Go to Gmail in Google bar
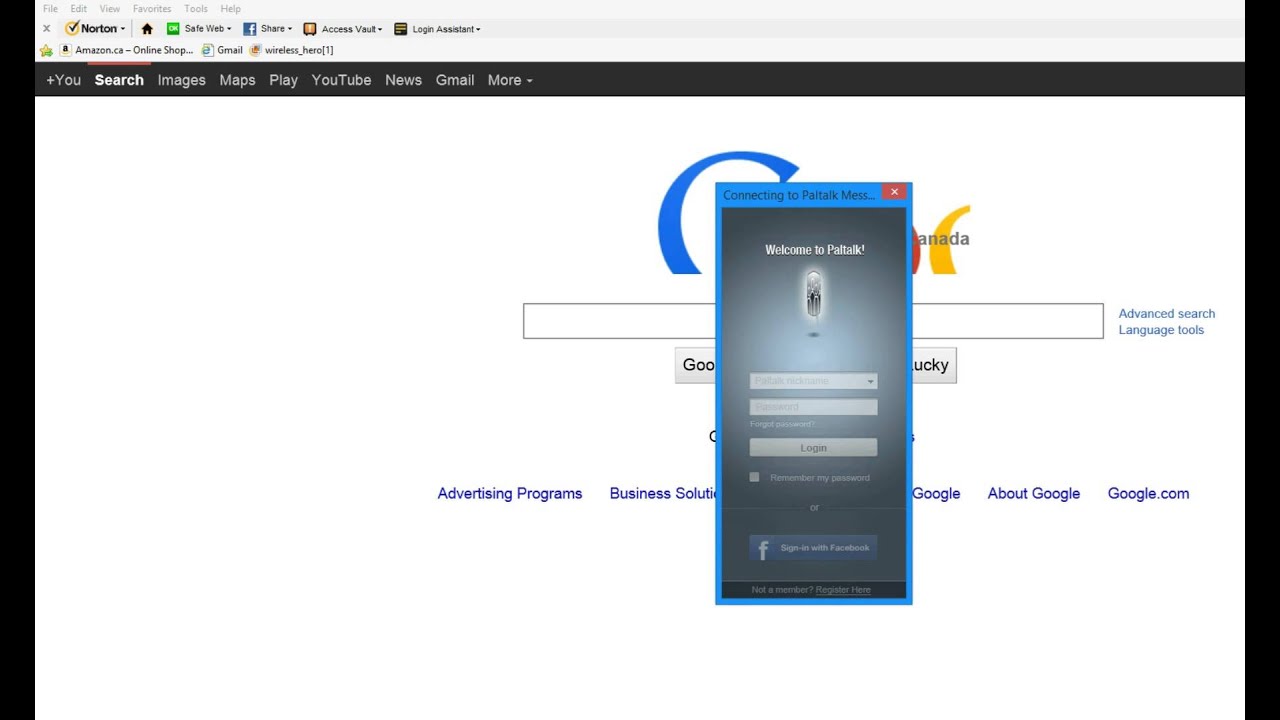This screenshot has width=1280, height=720. pyautogui.click(x=455, y=80)
